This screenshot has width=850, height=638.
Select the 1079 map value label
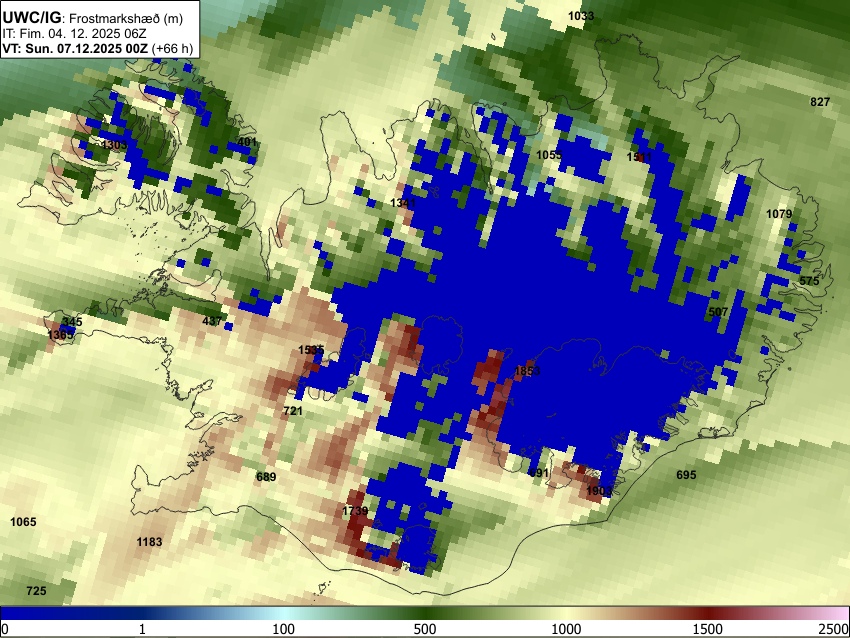(x=779, y=214)
